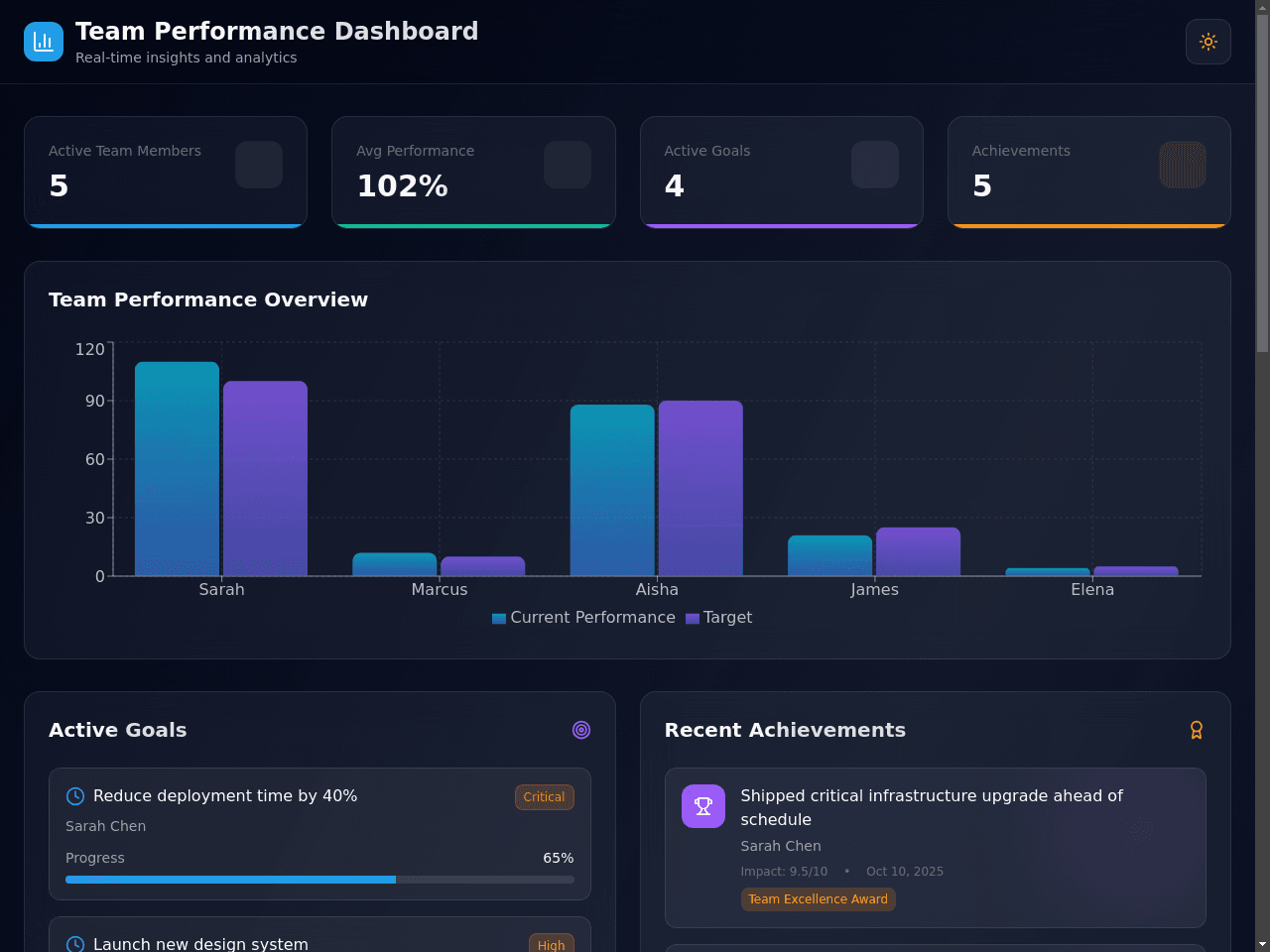Click the Critical priority badge
Screen dimensions: 1270x952
[x=545, y=797]
